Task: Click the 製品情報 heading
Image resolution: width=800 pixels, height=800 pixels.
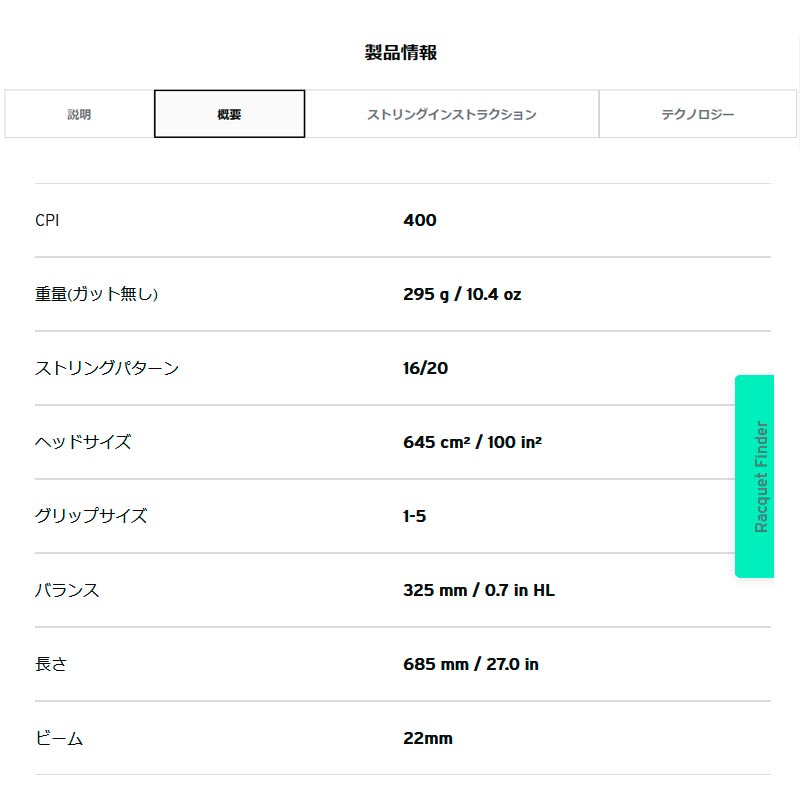Action: pyautogui.click(x=401, y=53)
